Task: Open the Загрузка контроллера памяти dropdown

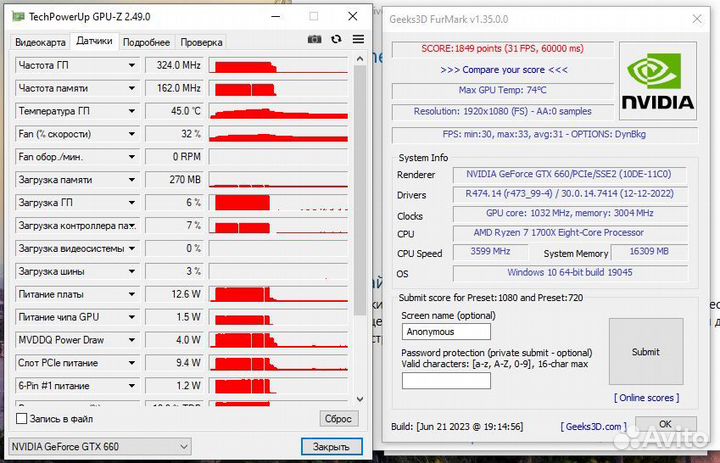Action: coord(132,226)
